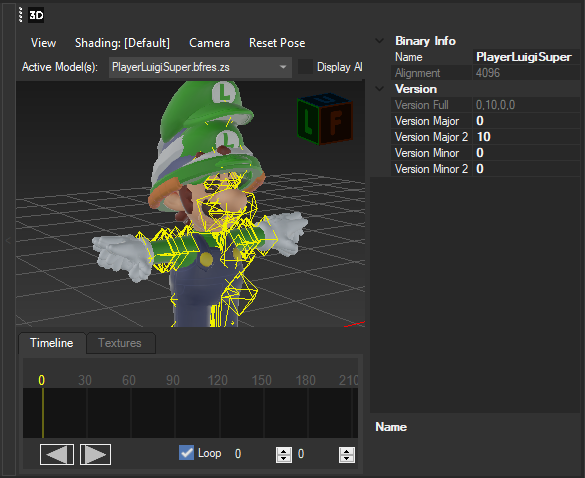Screen dimensions: 585x478
Task: Click the 3D viewport panel icon
Action: [x=36, y=15]
